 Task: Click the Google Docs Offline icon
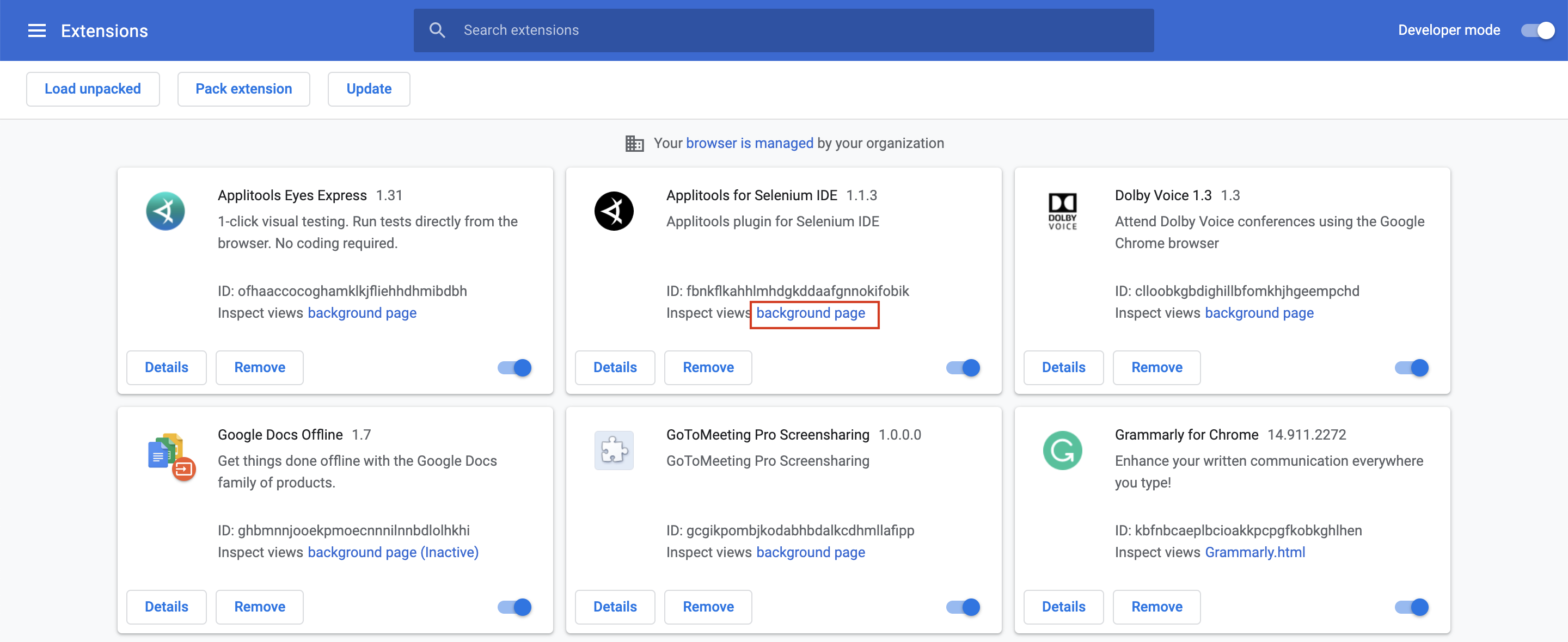(x=171, y=456)
